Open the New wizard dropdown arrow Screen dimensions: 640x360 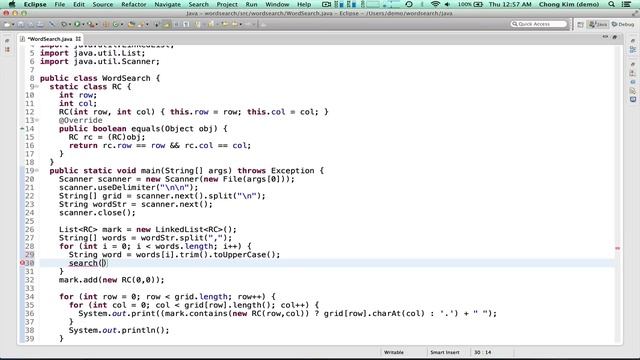point(13,24)
